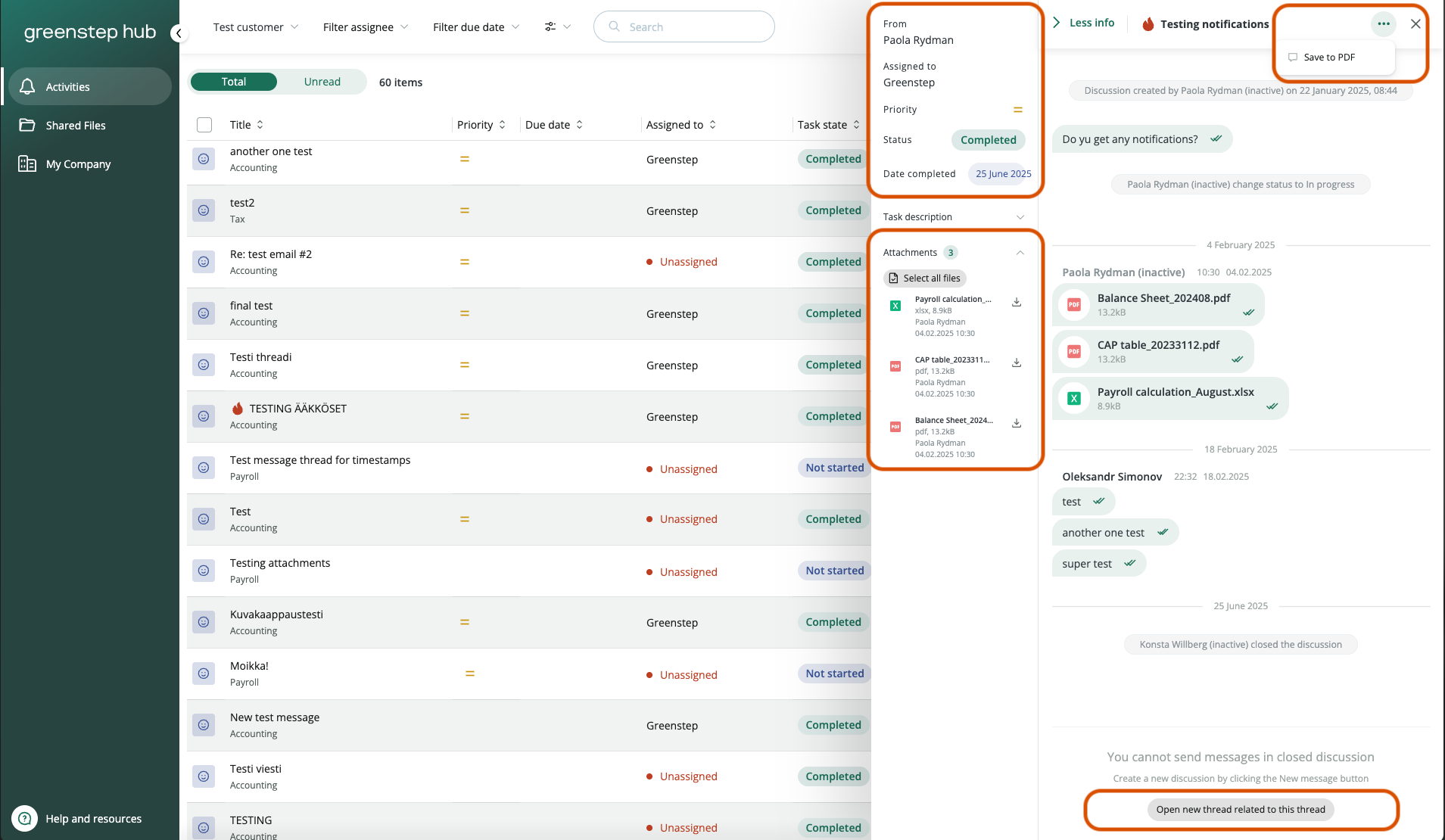Viewport: 1445px width, 840px height.
Task: Download the Balance Sheet pdf attachment
Action: click(1017, 423)
